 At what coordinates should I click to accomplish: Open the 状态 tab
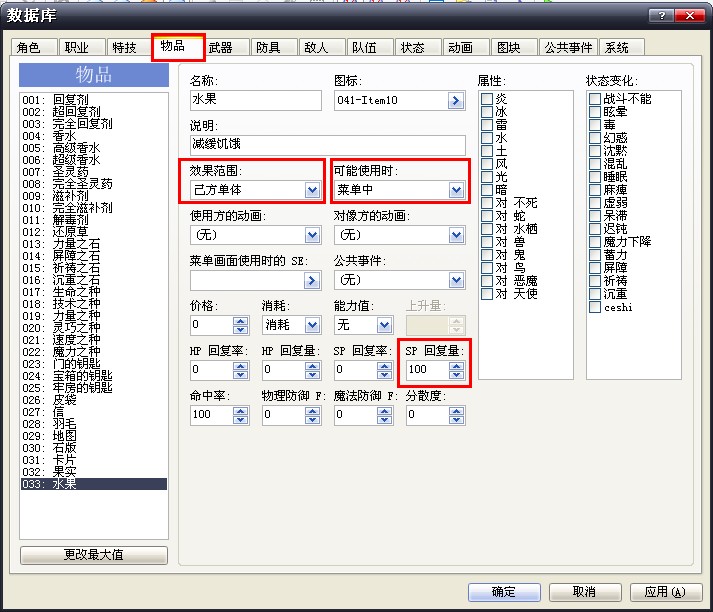tap(418, 47)
